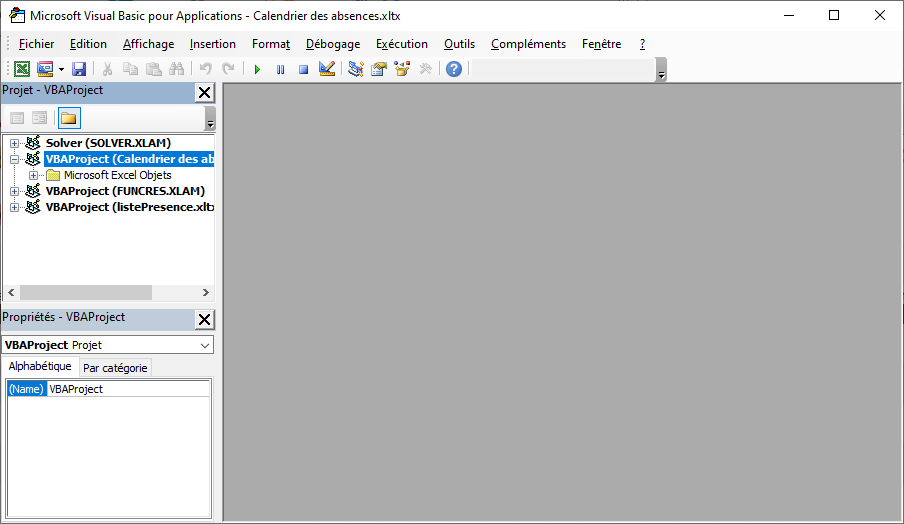
Task: Select Microsoft Excel Objets folder
Action: point(118,175)
